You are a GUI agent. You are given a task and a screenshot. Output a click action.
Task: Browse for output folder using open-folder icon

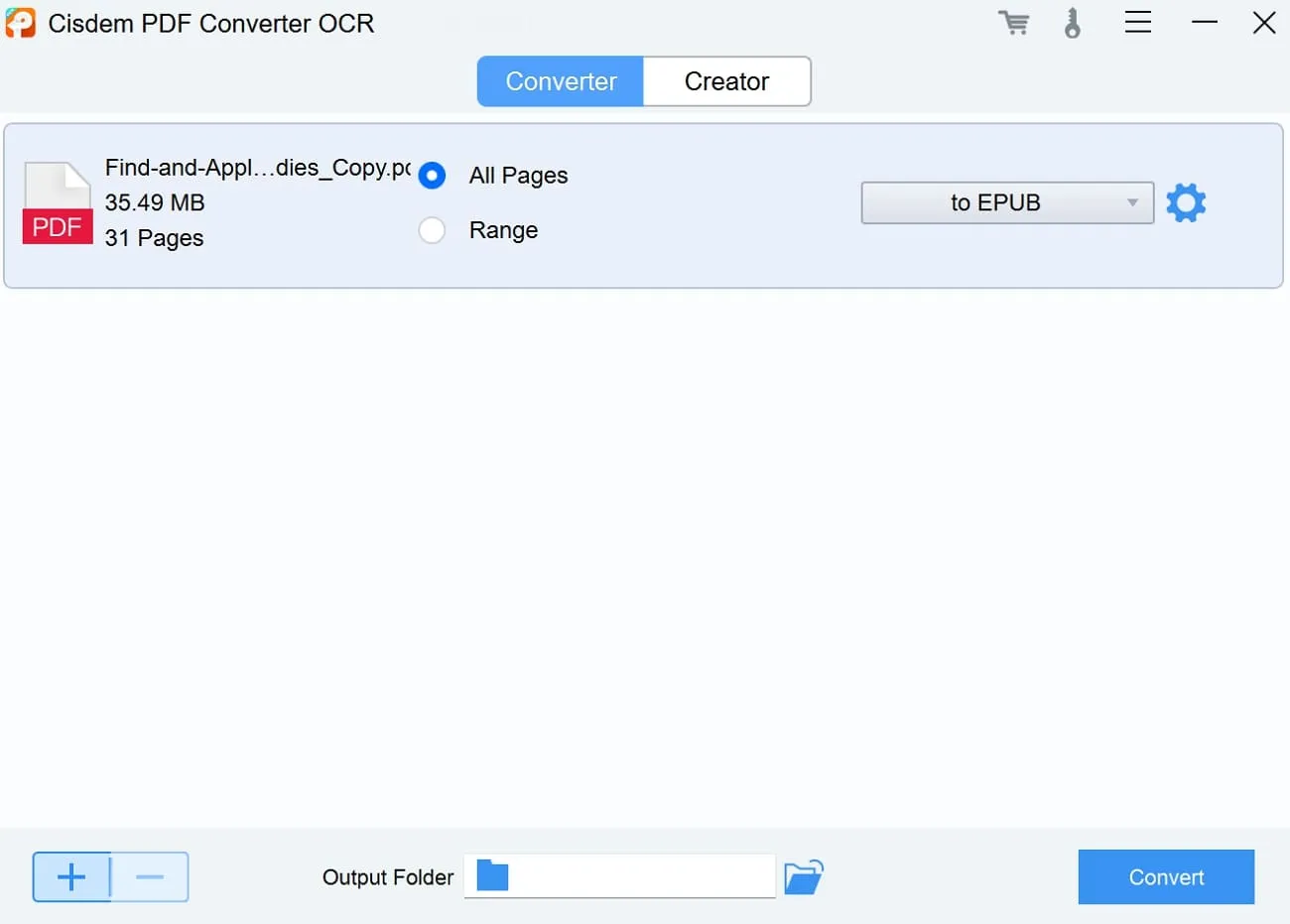pos(804,876)
